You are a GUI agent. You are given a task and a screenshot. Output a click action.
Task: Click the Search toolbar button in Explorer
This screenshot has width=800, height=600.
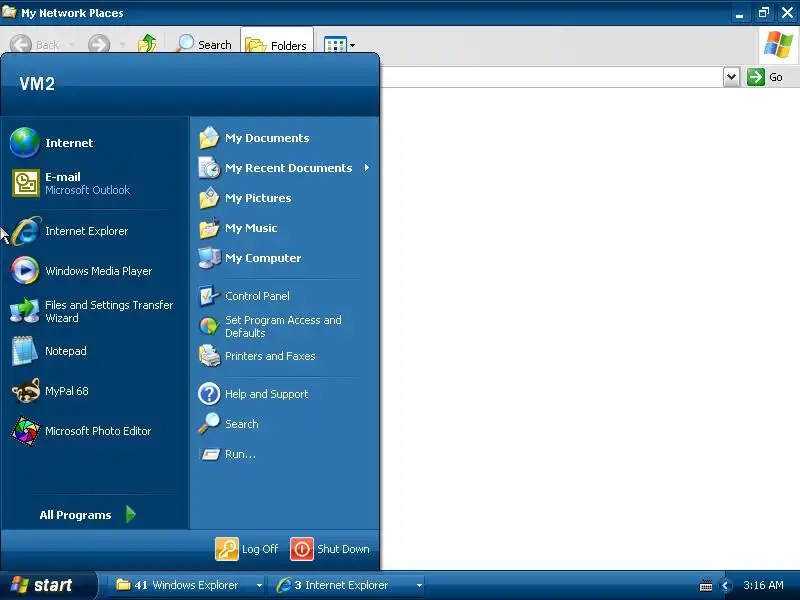pyautogui.click(x=204, y=44)
